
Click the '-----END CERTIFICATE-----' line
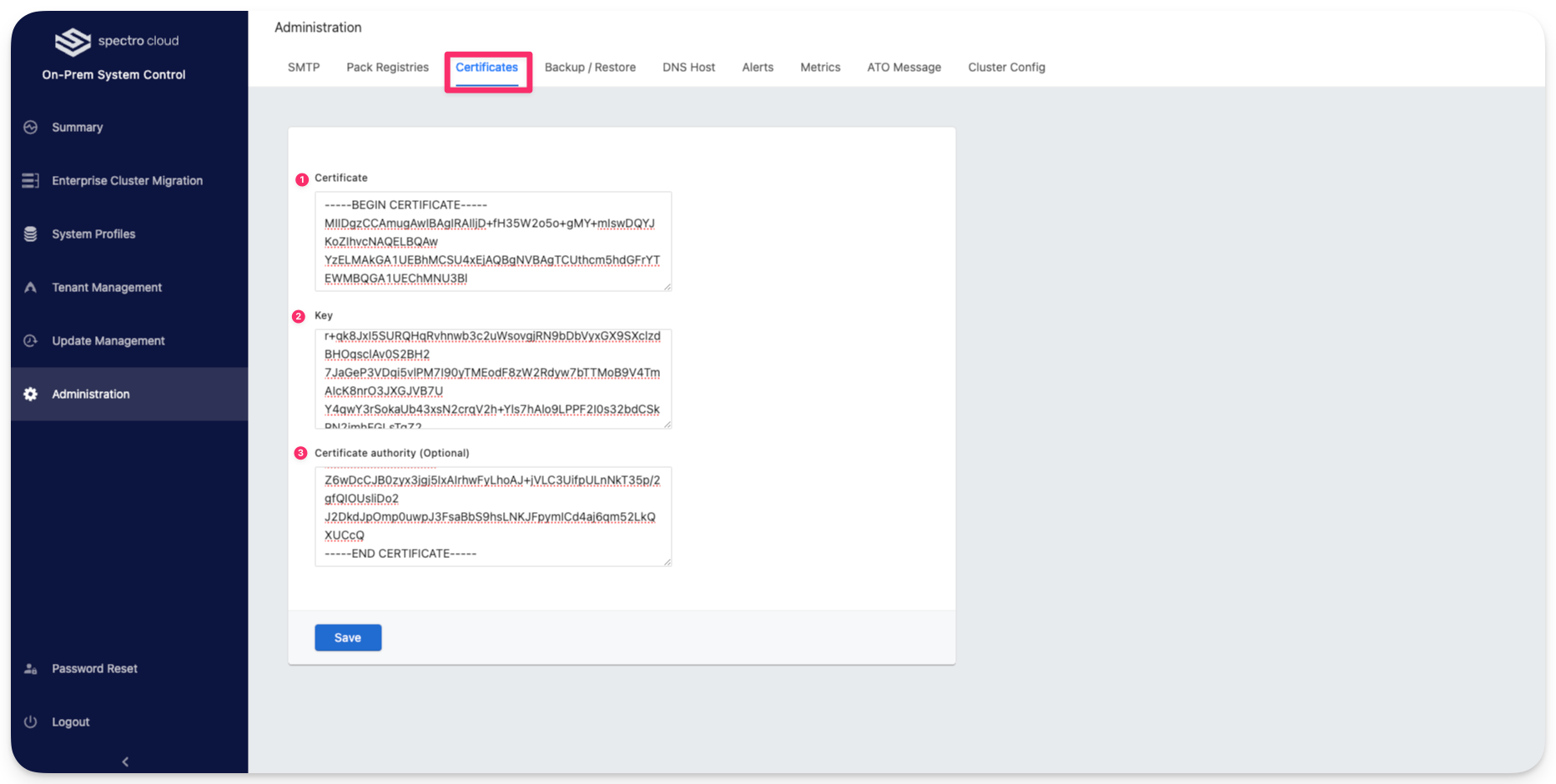(400, 554)
